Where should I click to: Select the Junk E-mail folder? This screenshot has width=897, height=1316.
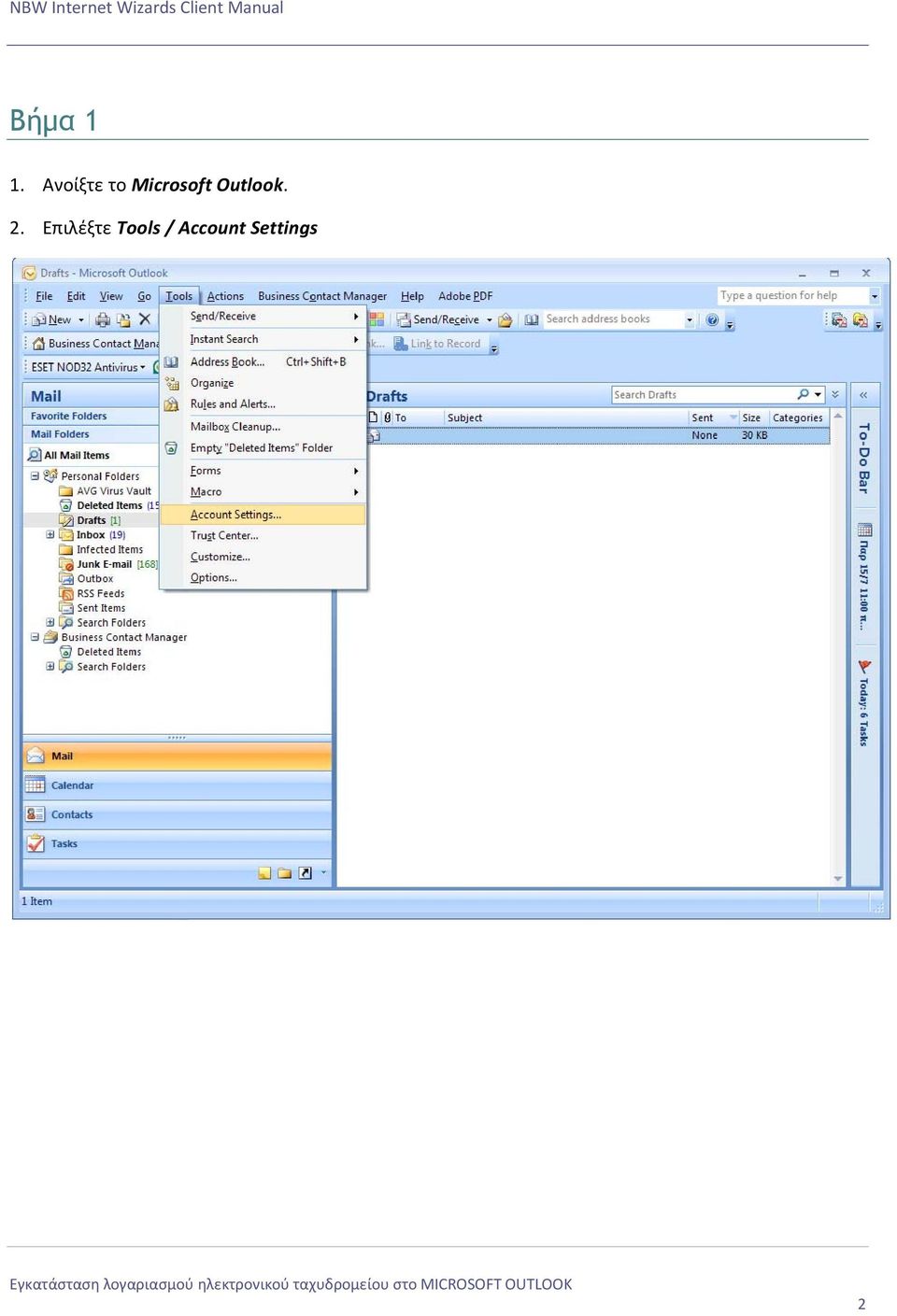click(x=104, y=564)
